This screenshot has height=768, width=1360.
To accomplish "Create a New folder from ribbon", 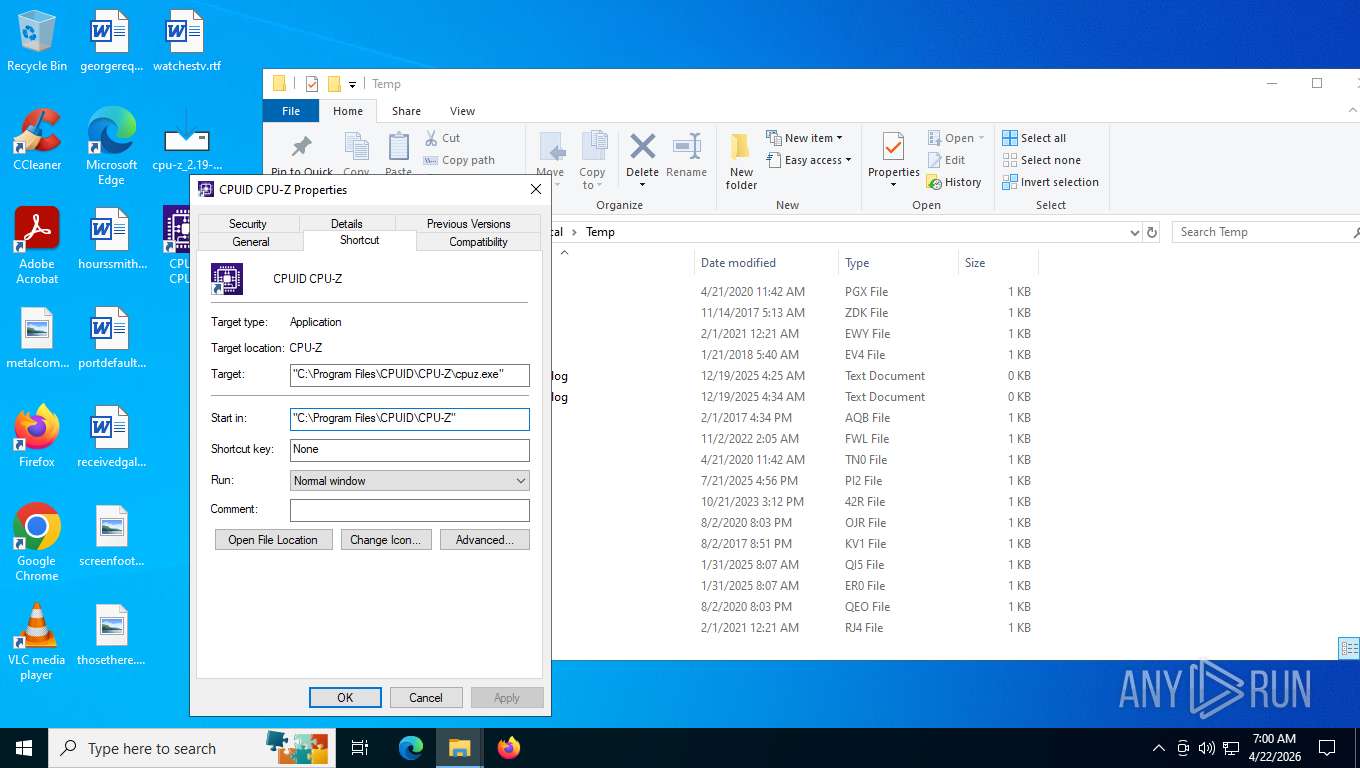I will point(741,160).
